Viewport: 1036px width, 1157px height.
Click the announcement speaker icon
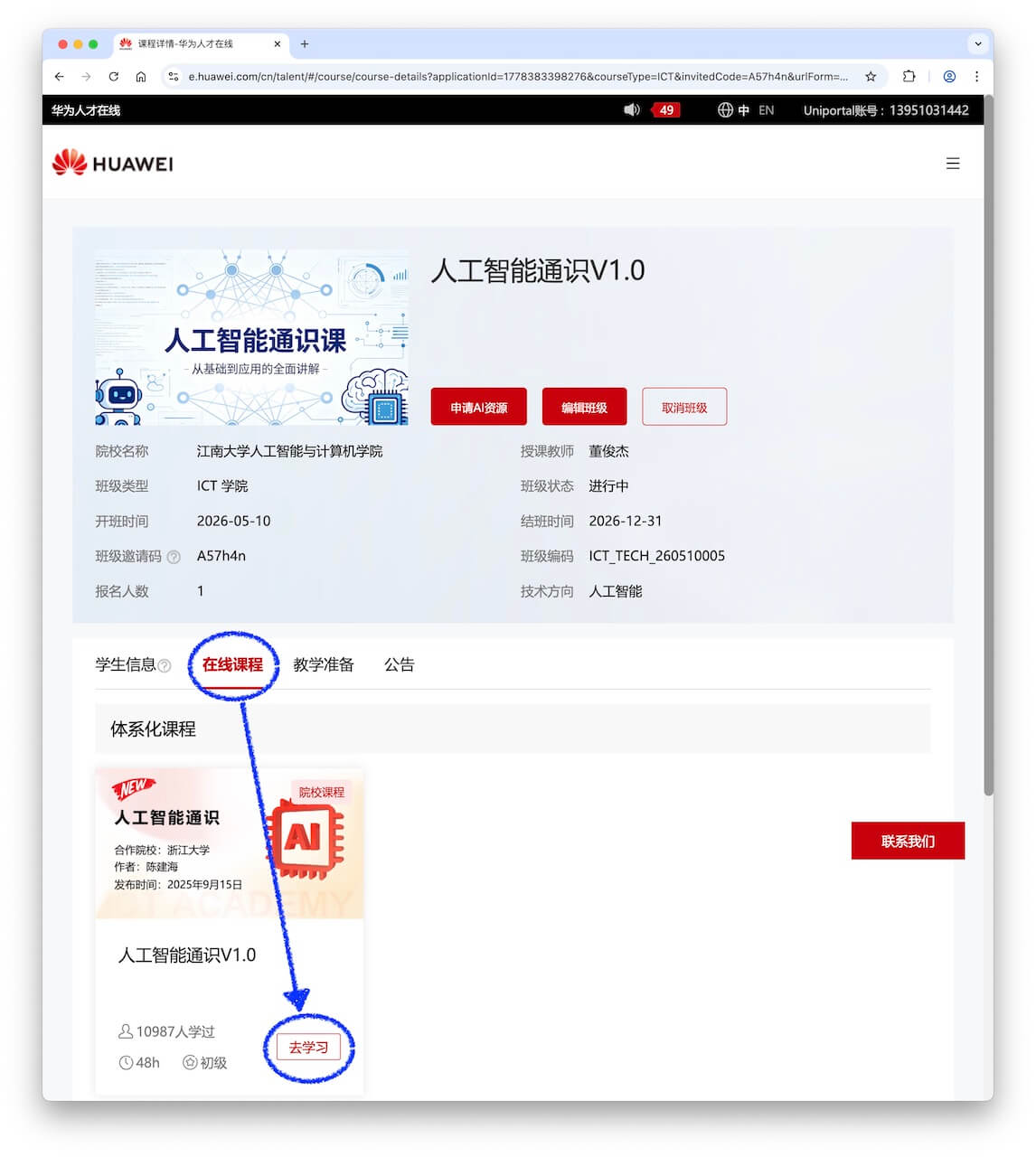pyautogui.click(x=632, y=110)
